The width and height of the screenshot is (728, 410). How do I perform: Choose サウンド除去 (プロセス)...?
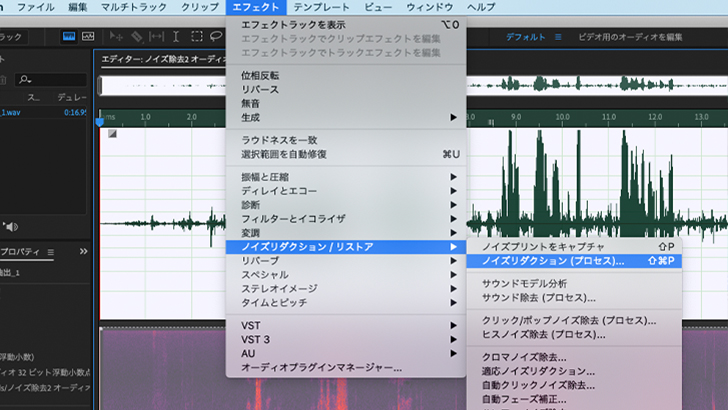[574, 297]
